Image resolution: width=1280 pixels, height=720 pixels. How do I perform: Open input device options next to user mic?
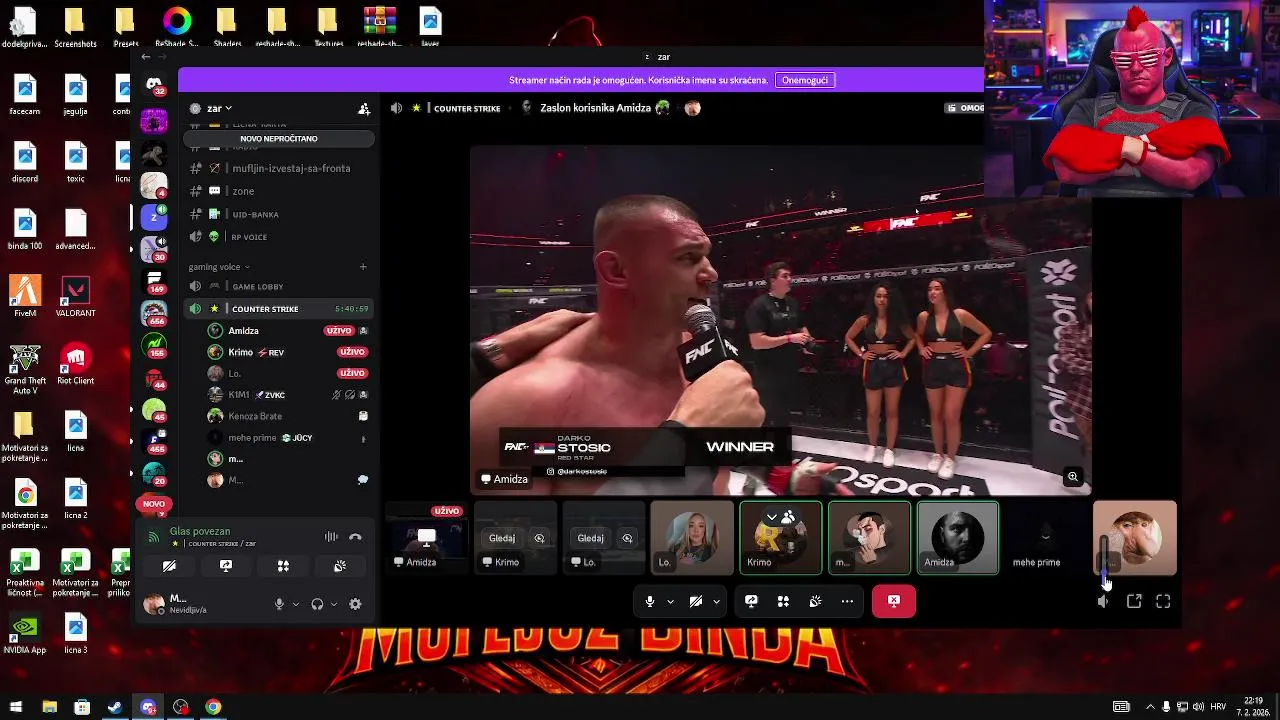[296, 604]
